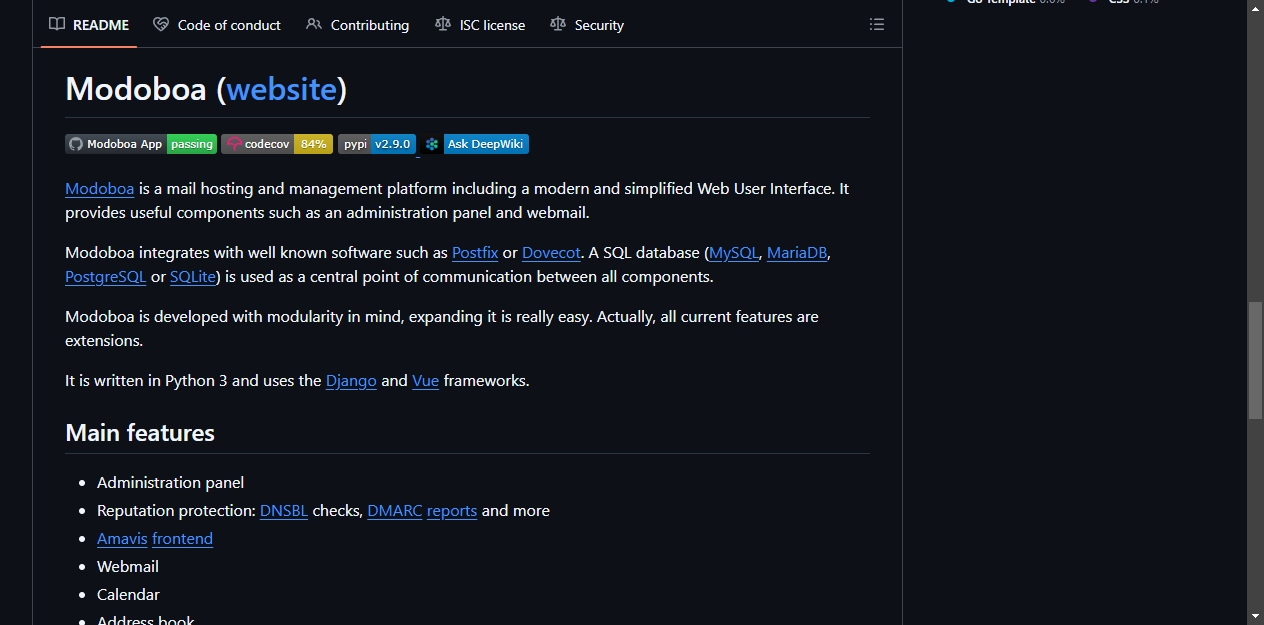Viewport: 1264px width, 625px height.
Task: Open the reports link
Action: [452, 510]
